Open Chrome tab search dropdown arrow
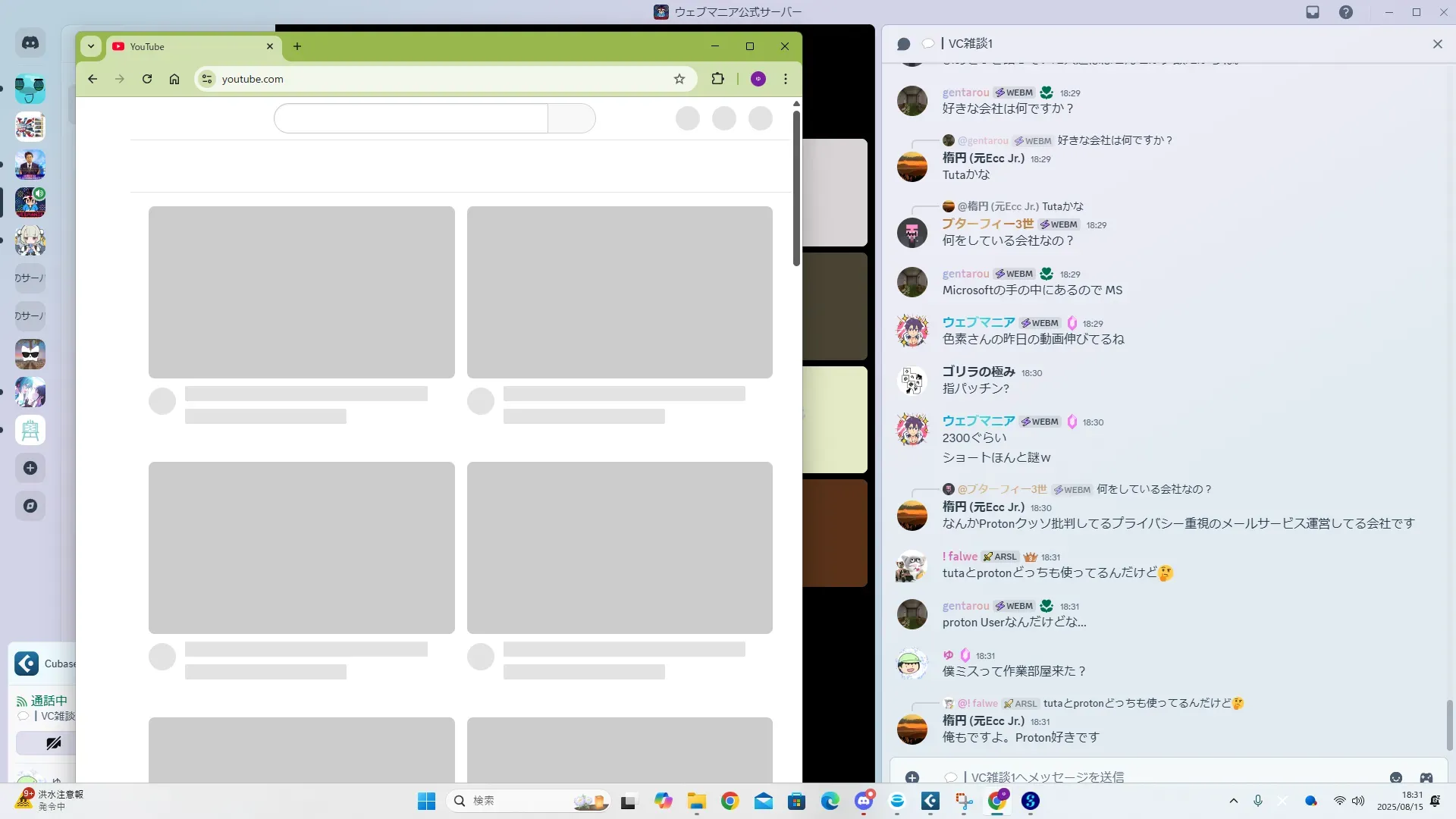 click(91, 46)
